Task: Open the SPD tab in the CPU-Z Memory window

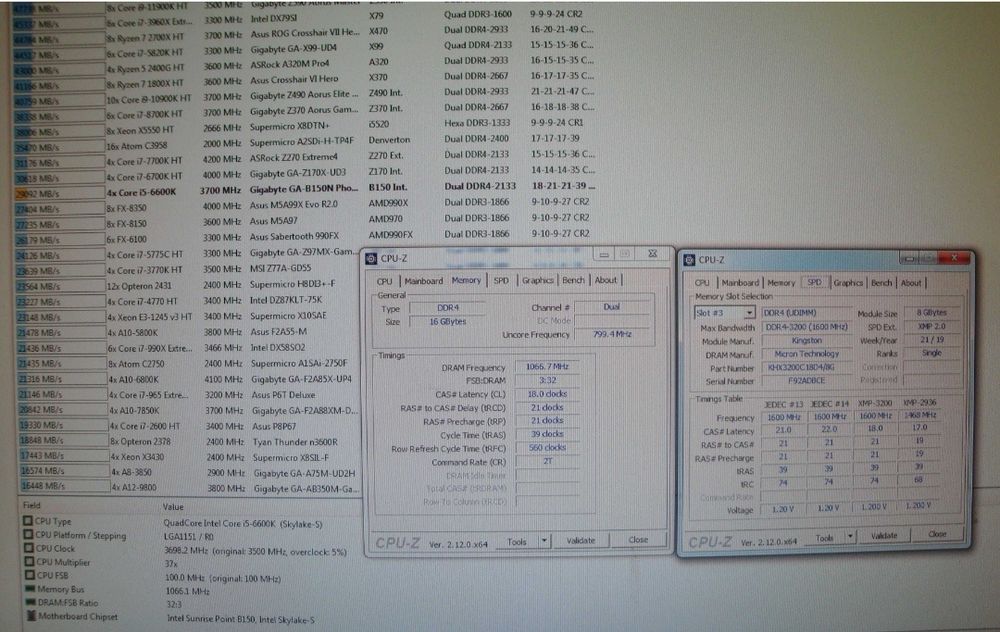Action: tap(501, 281)
